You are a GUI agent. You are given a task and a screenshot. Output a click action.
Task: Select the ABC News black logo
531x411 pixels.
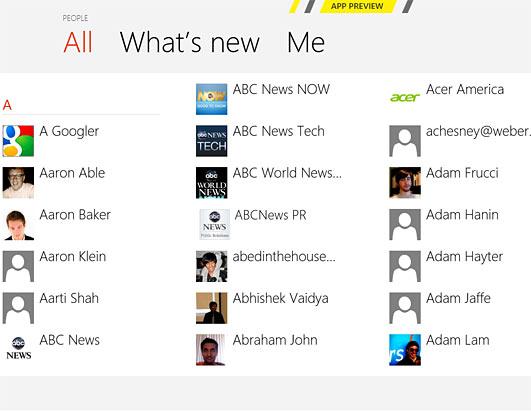tap(18, 349)
